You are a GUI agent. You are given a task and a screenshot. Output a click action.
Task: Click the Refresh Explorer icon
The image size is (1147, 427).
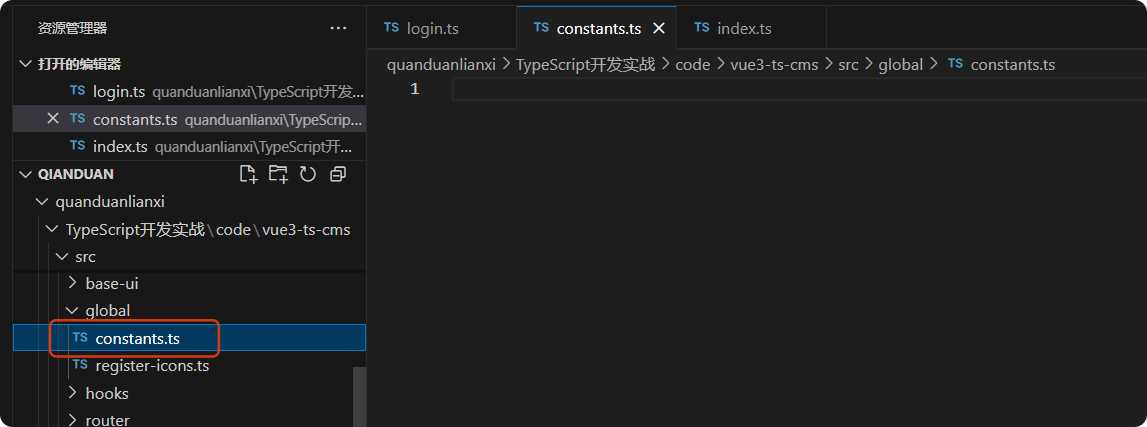pyautogui.click(x=308, y=174)
